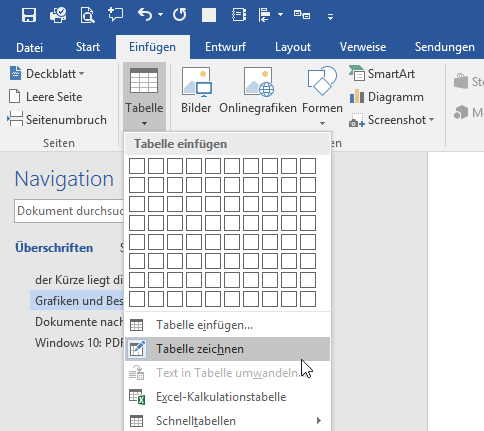Open the Datei tab

point(29,48)
